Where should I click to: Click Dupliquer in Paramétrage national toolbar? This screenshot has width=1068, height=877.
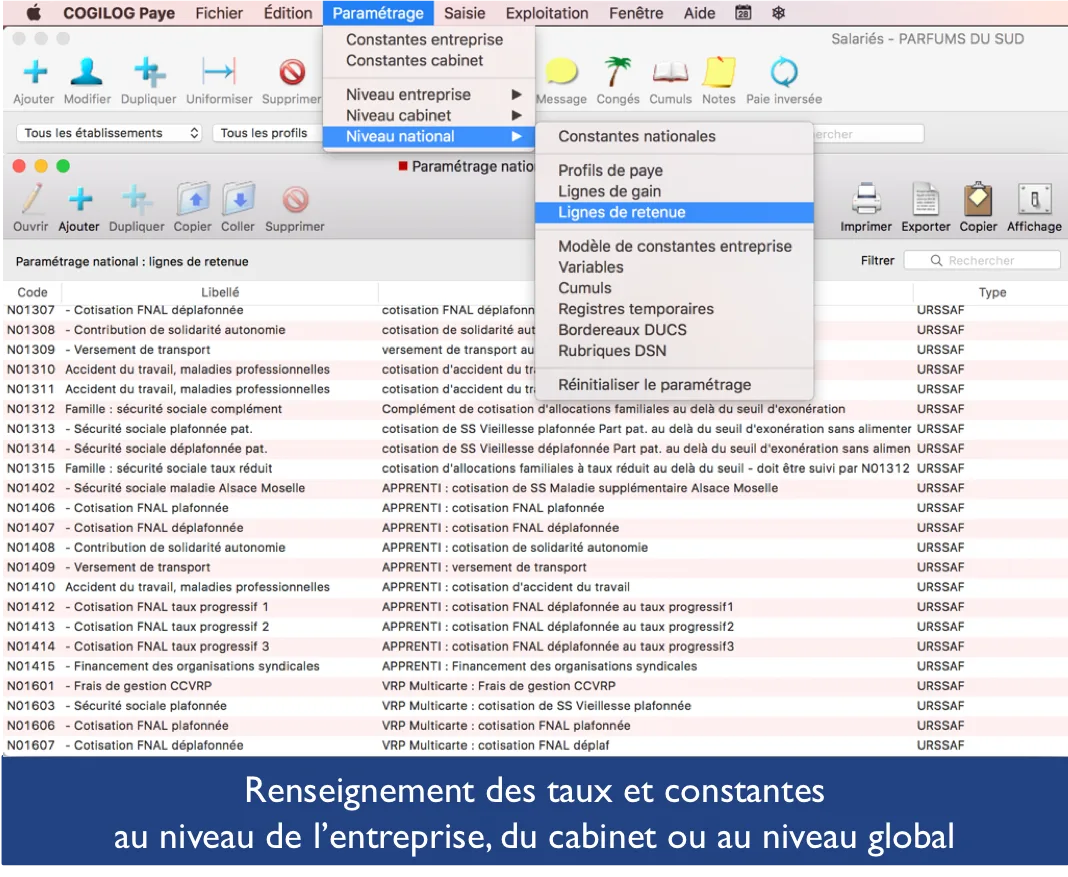click(x=136, y=200)
